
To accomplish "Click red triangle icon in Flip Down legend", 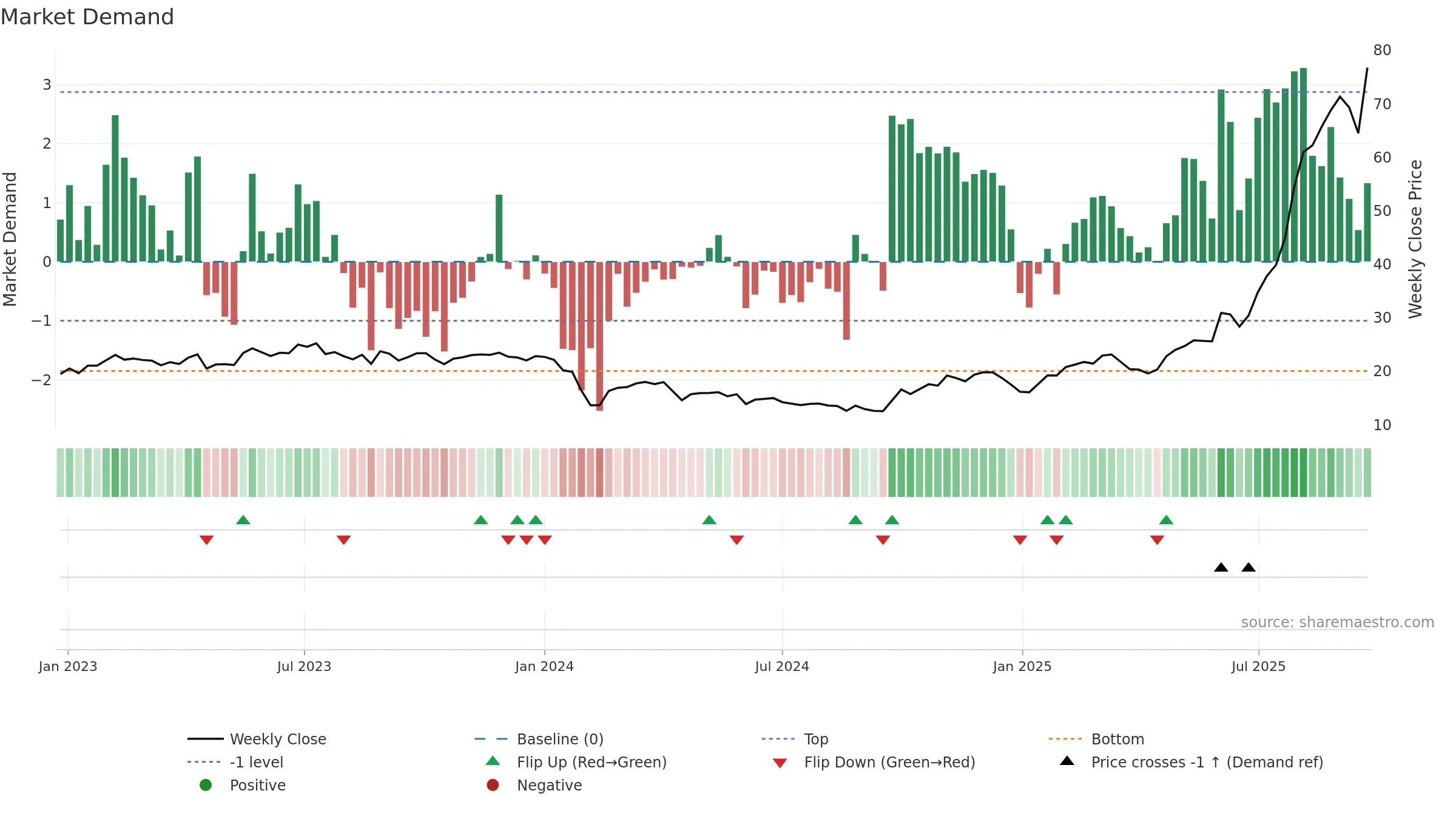I will tap(780, 763).
